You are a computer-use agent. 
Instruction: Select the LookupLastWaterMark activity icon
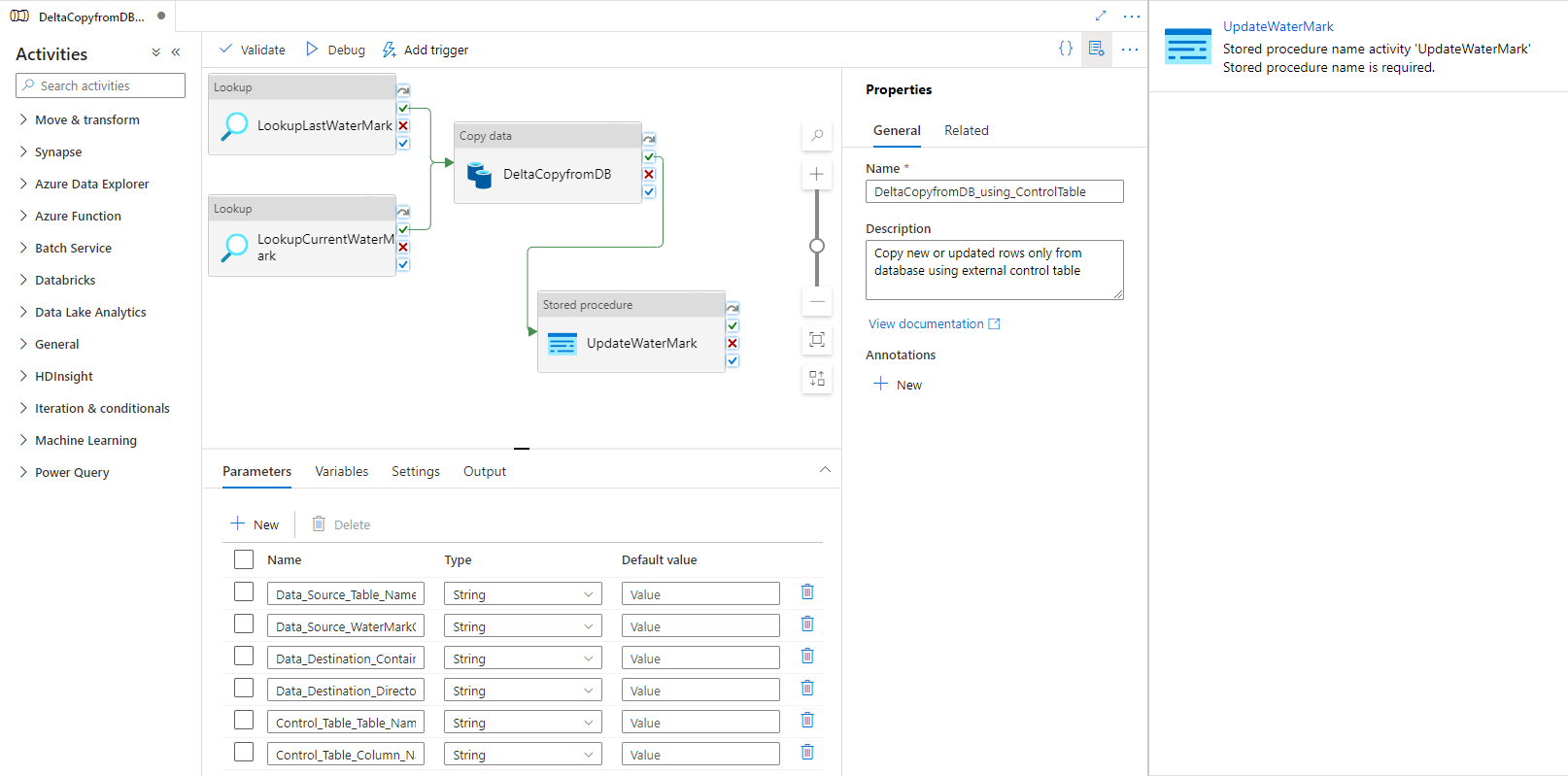point(234,126)
